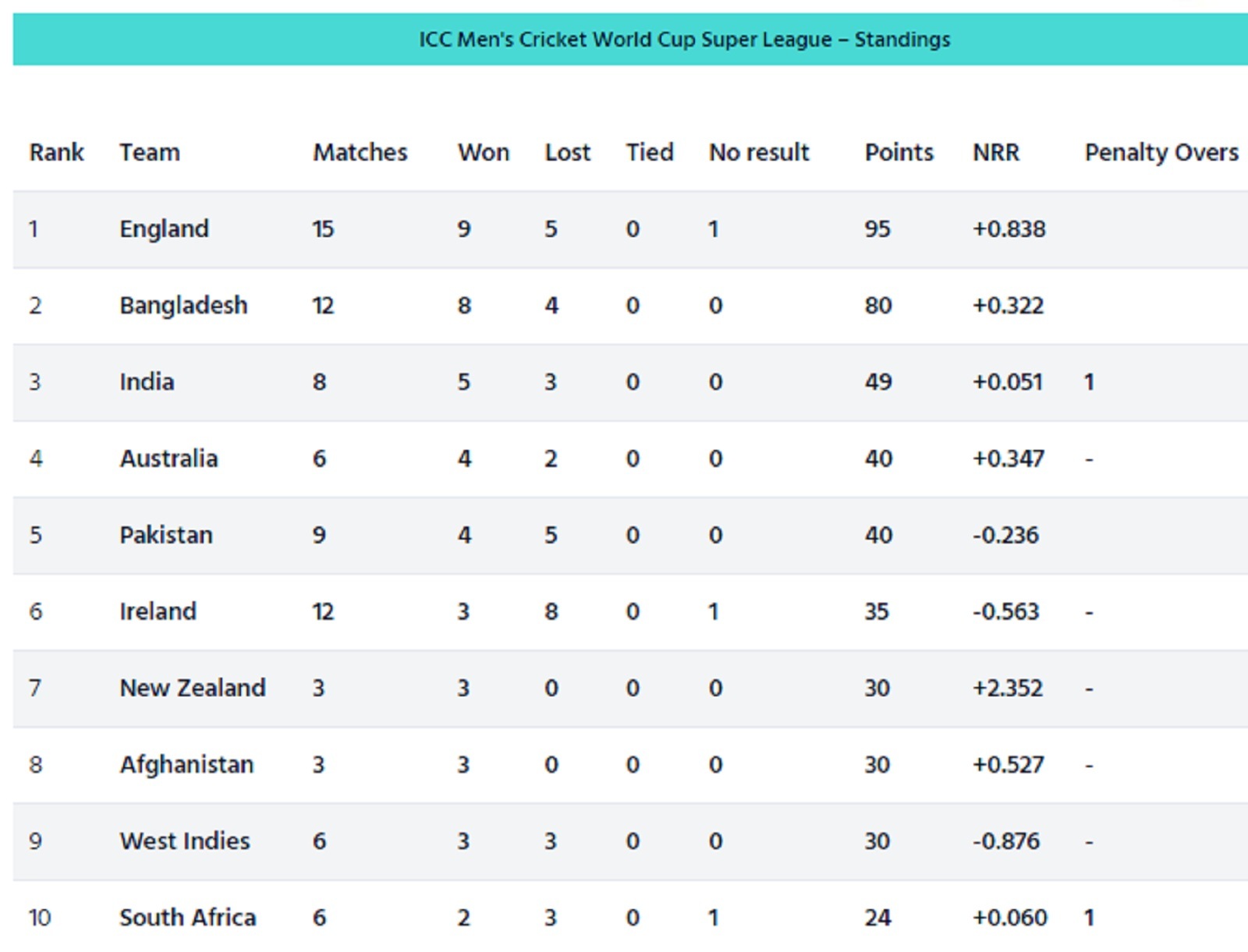Click the Lost column header
The width and height of the screenshot is (1248, 952).
coord(568,152)
